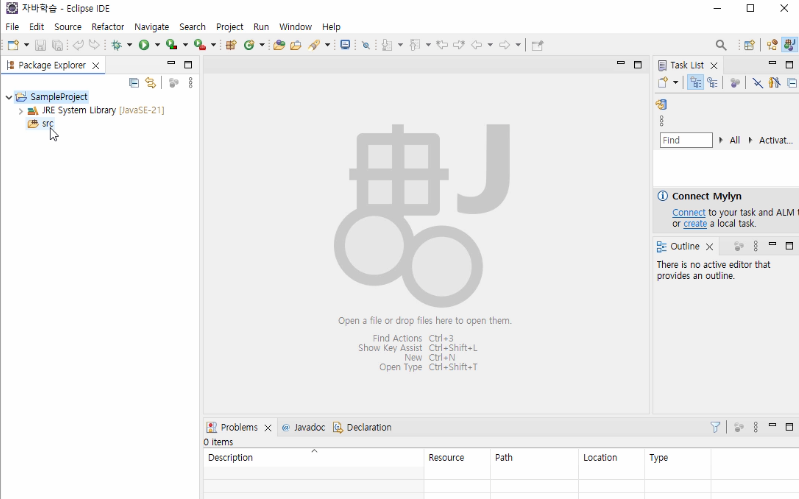Click New Task icon in Task List
Image resolution: width=799 pixels, height=499 pixels.
click(662, 83)
